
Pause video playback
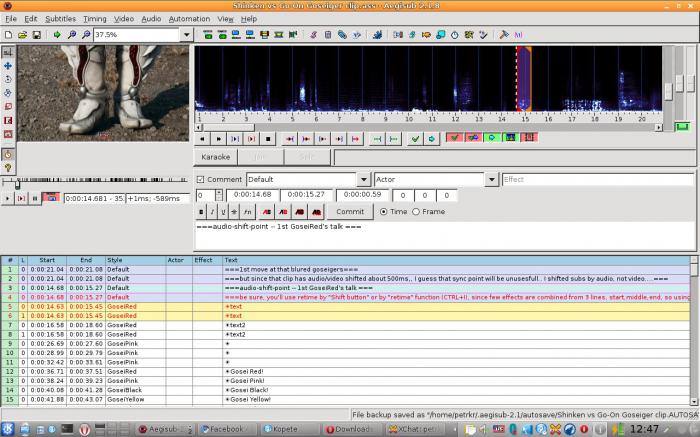pyautogui.click(x=35, y=198)
